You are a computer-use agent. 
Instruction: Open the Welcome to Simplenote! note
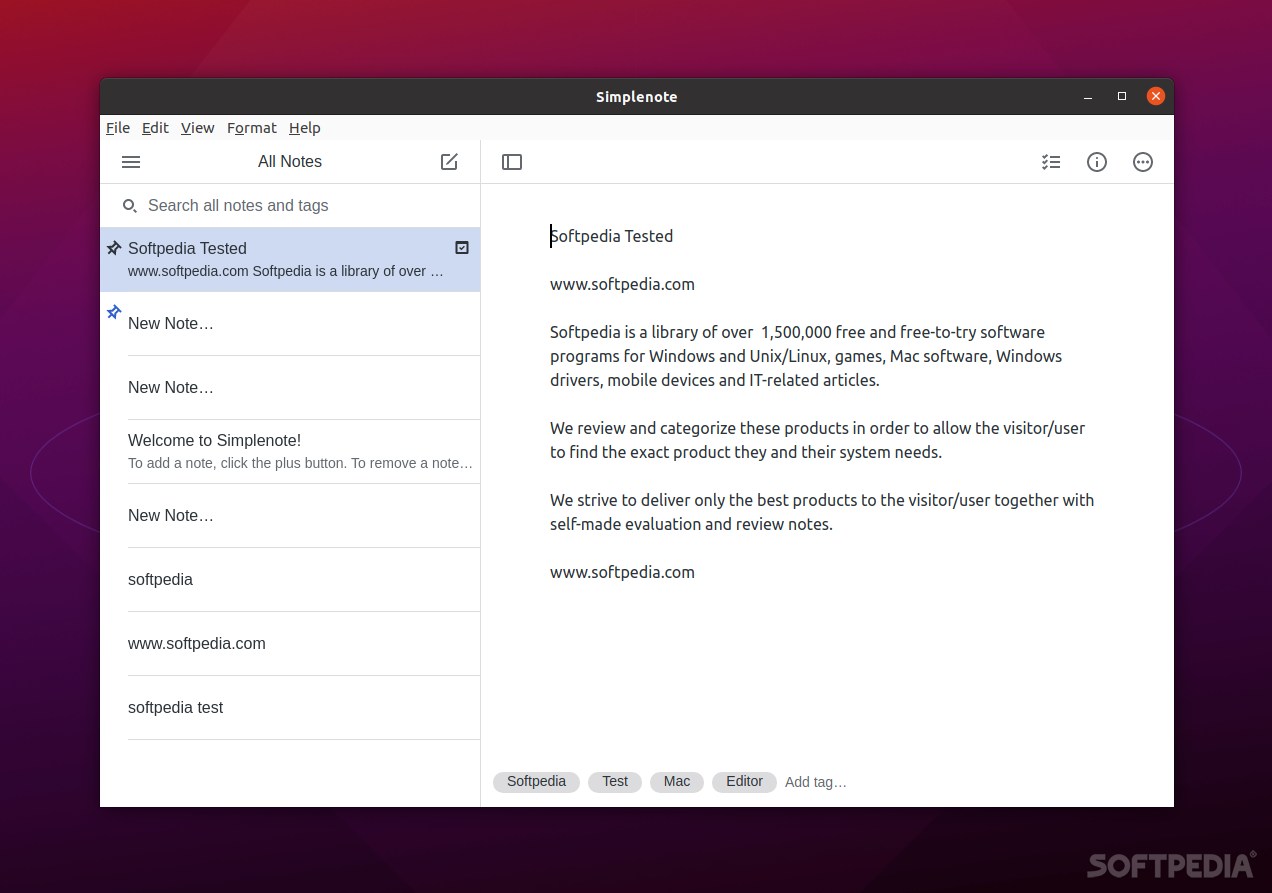click(290, 452)
